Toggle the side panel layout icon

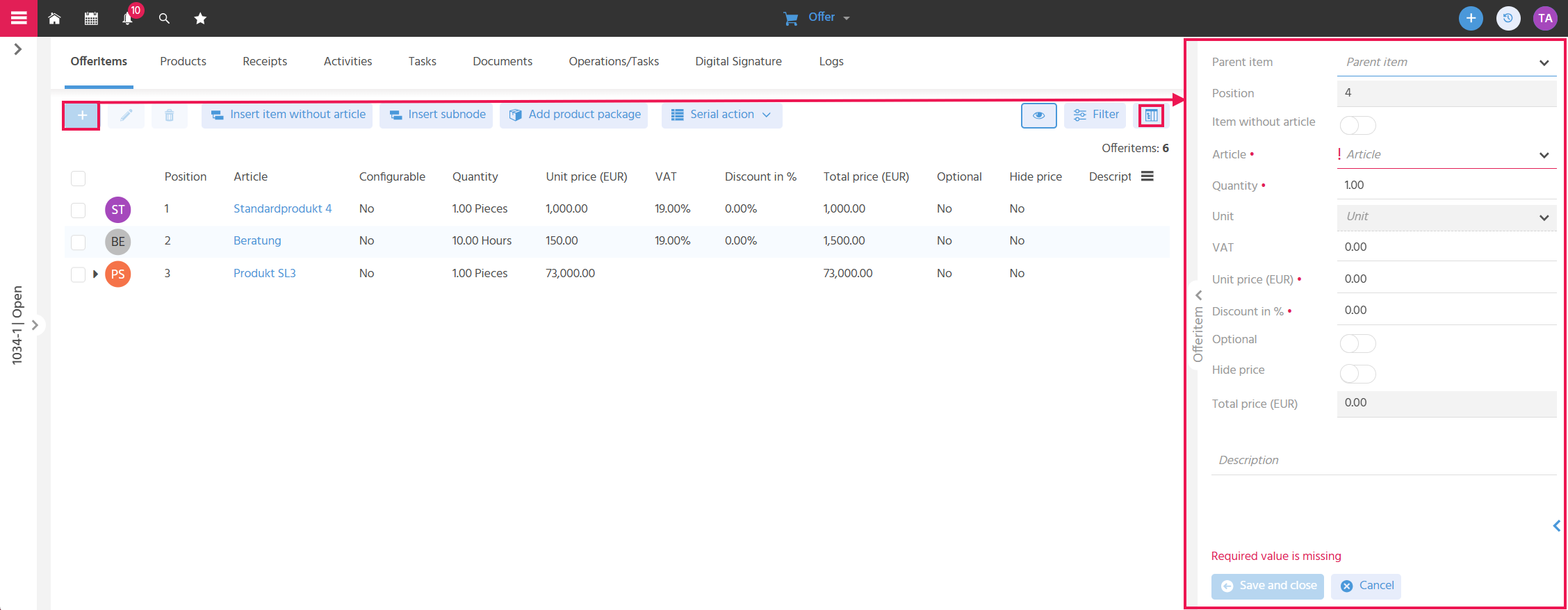tap(1151, 115)
